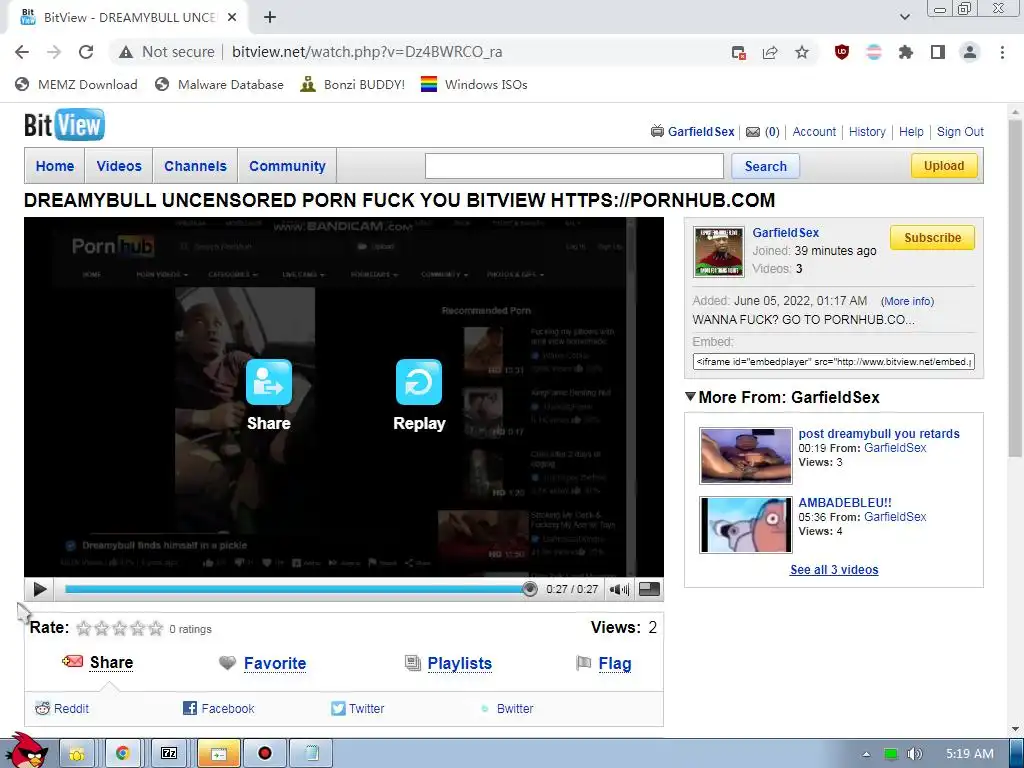Click the Search button

click(x=765, y=166)
